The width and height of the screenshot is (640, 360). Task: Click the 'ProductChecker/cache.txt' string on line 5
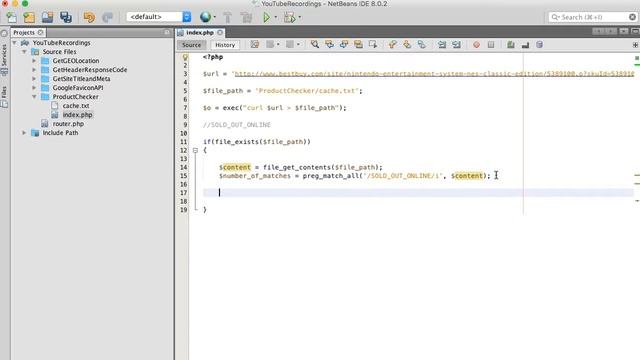tap(307, 91)
